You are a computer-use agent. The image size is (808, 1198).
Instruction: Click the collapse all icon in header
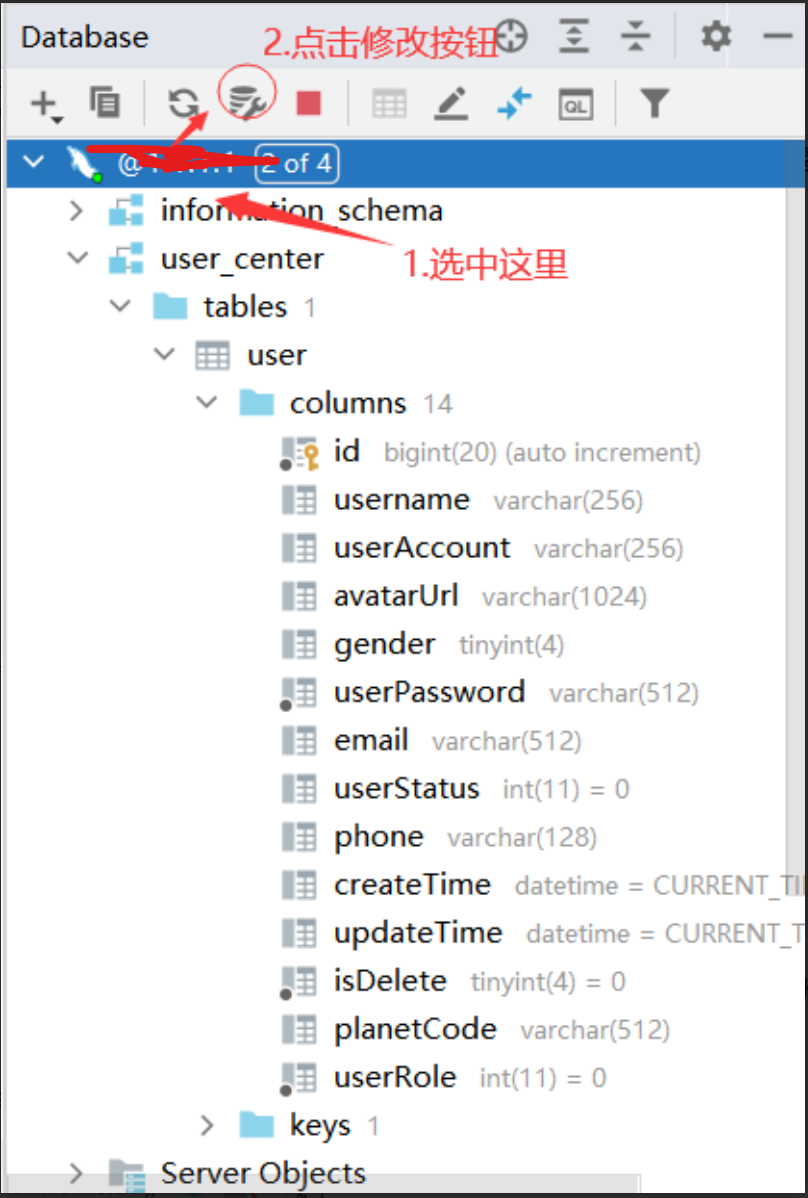click(x=635, y=37)
